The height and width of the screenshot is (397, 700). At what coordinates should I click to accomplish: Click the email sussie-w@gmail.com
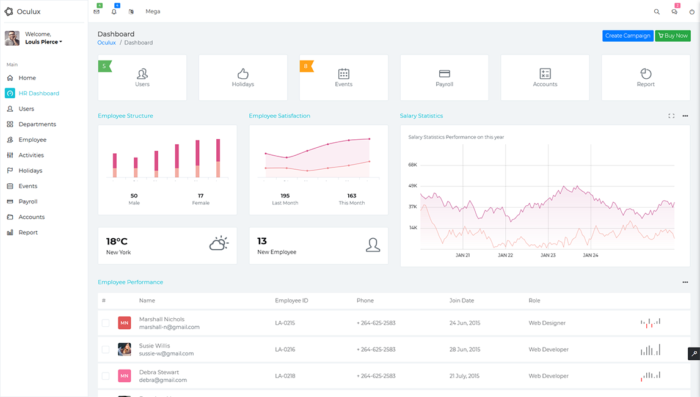pyautogui.click(x=167, y=353)
